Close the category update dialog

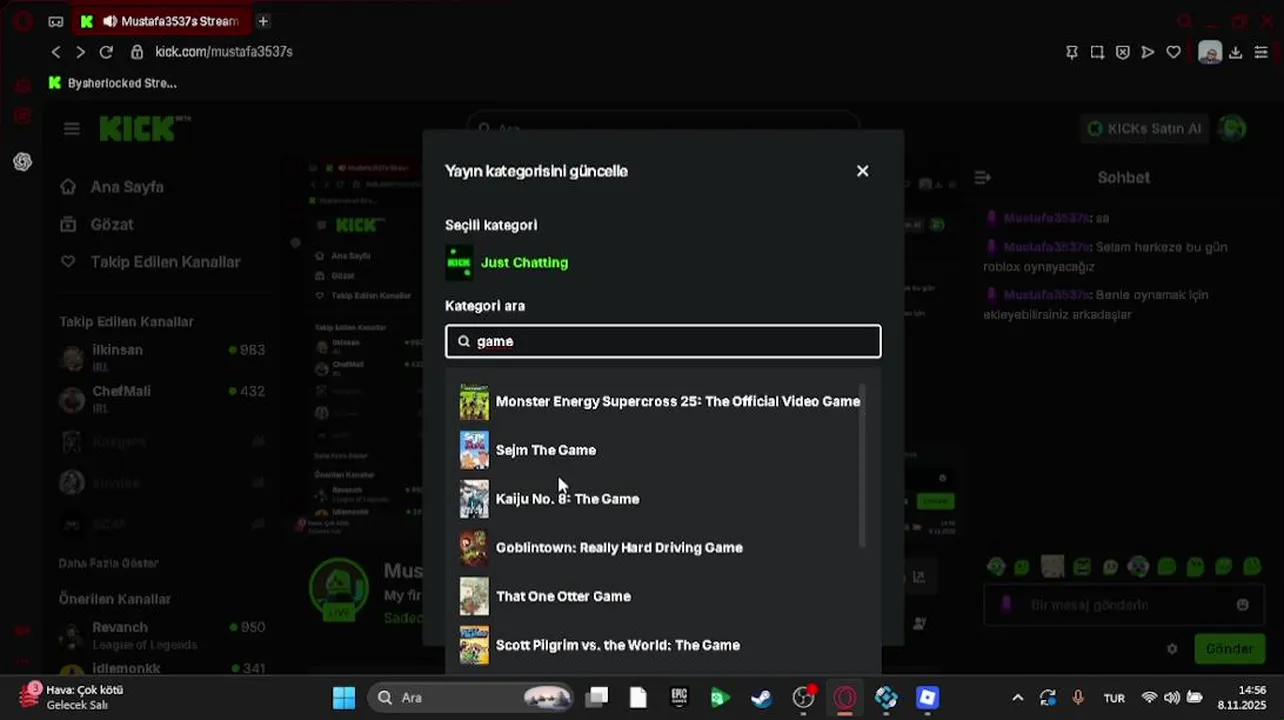click(862, 171)
